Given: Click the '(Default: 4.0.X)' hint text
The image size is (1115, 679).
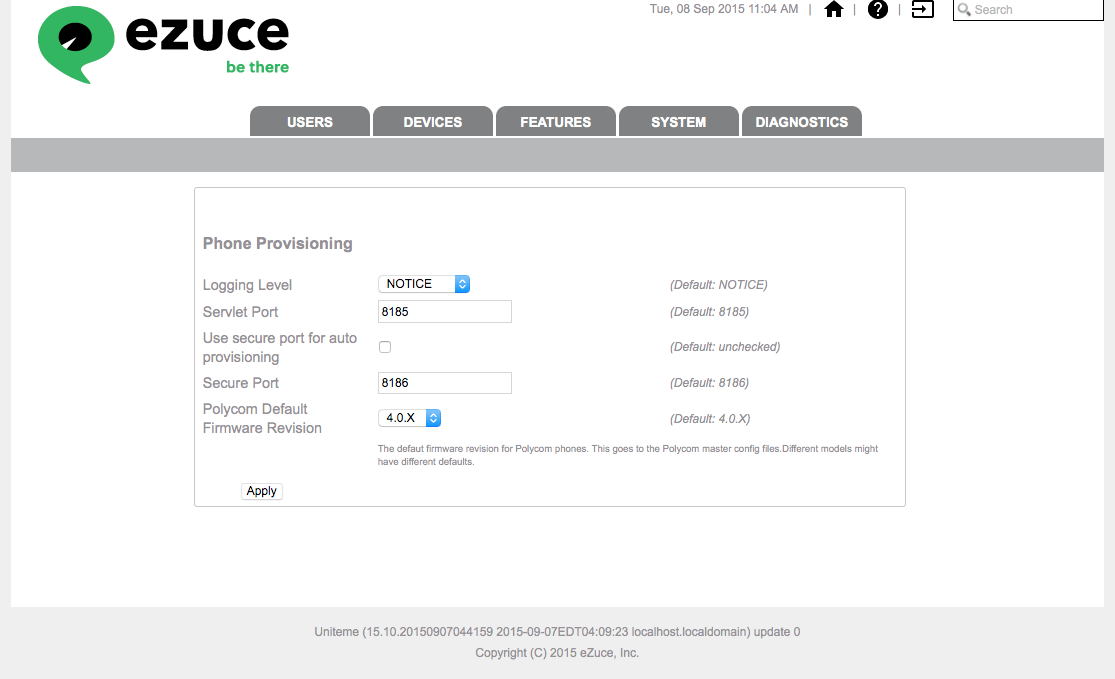Looking at the screenshot, I should 710,419.
